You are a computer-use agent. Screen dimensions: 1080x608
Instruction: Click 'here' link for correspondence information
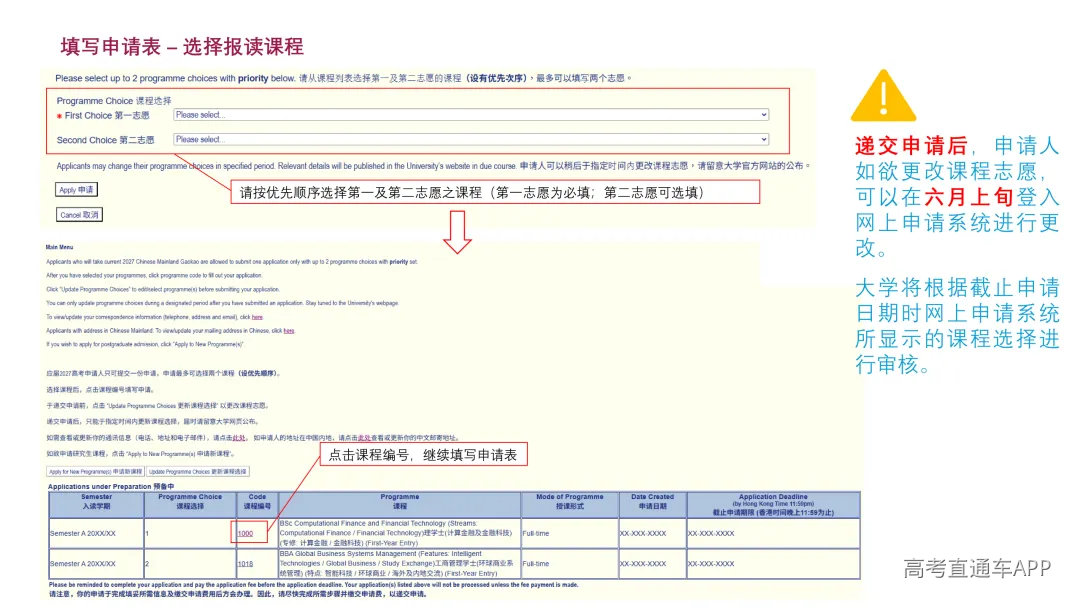point(257,317)
